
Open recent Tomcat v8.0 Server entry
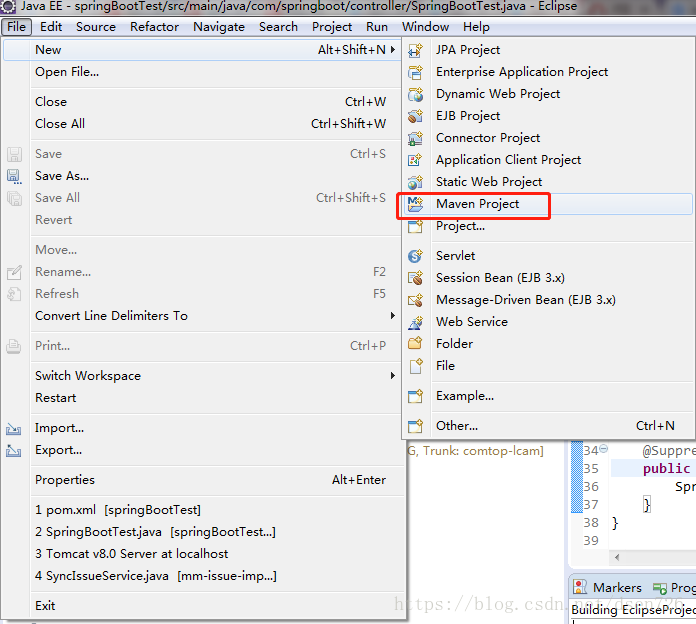pos(202,554)
